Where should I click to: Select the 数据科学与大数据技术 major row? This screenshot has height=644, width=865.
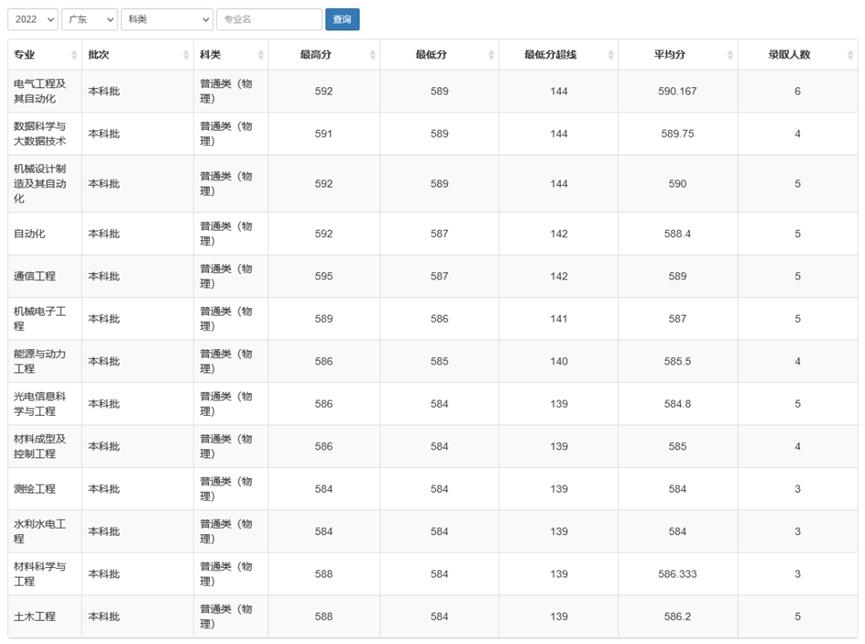tap(40, 133)
